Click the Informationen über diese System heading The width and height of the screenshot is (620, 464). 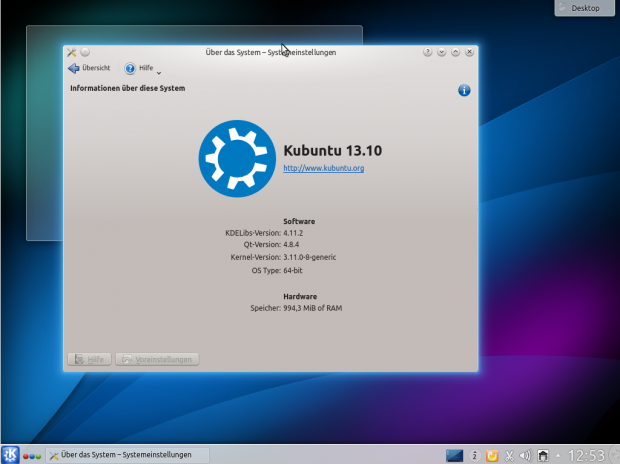(127, 88)
